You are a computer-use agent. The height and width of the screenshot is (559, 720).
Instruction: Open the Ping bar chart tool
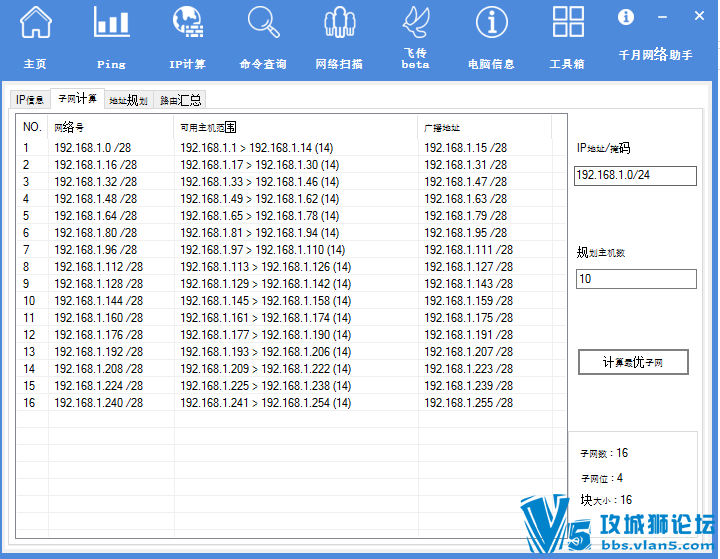click(111, 22)
